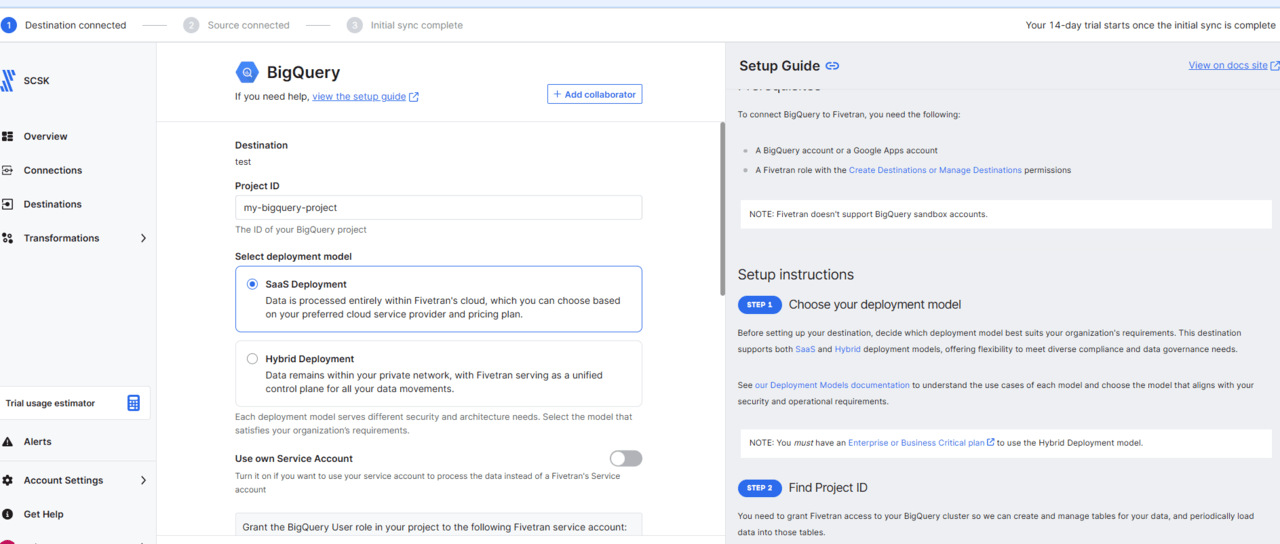Click the Fivetran logo in the sidebar

(8, 81)
